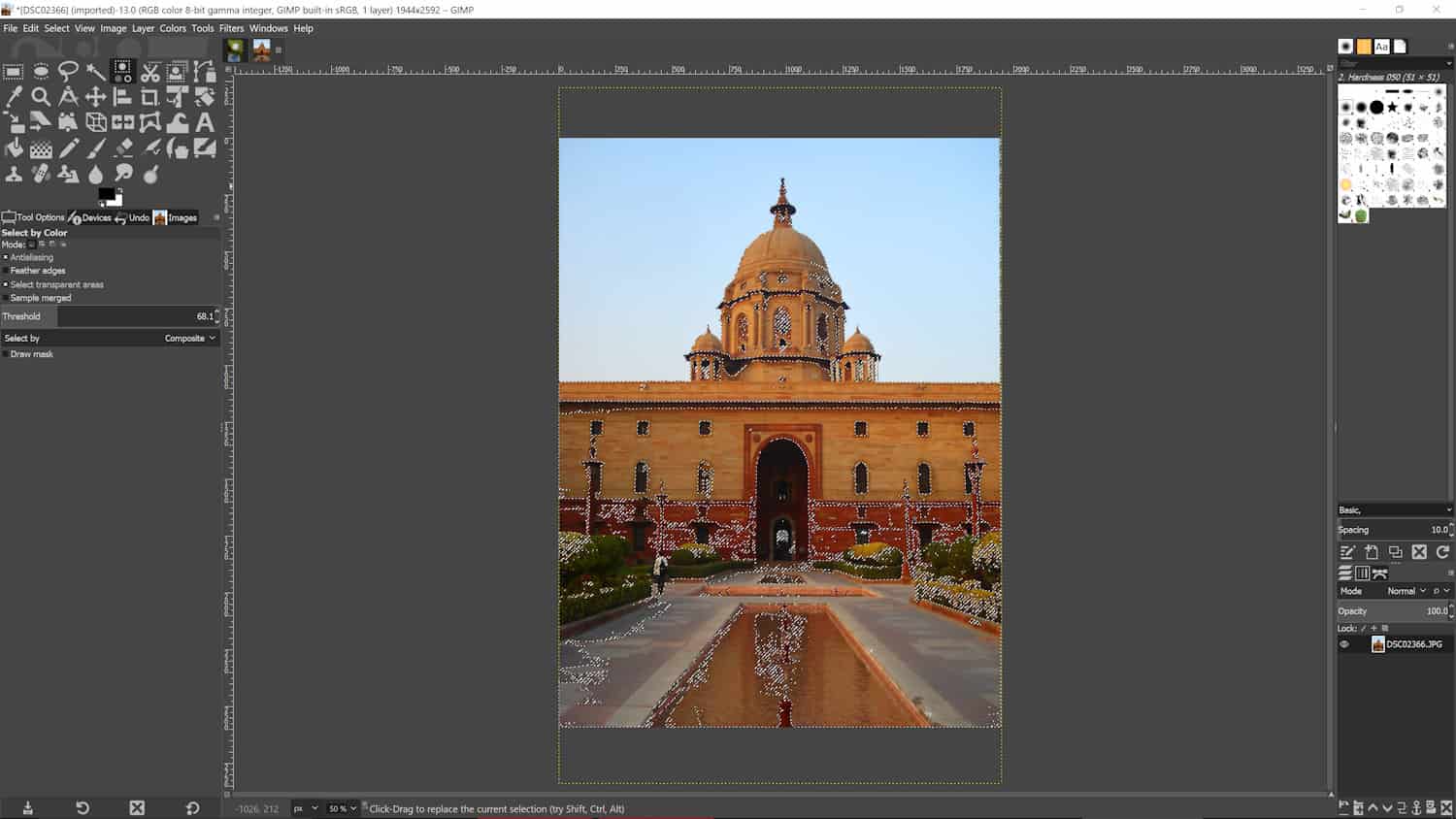The height and width of the screenshot is (819, 1456).
Task: Open the layer mode group switch dropdown
Action: click(x=1441, y=591)
